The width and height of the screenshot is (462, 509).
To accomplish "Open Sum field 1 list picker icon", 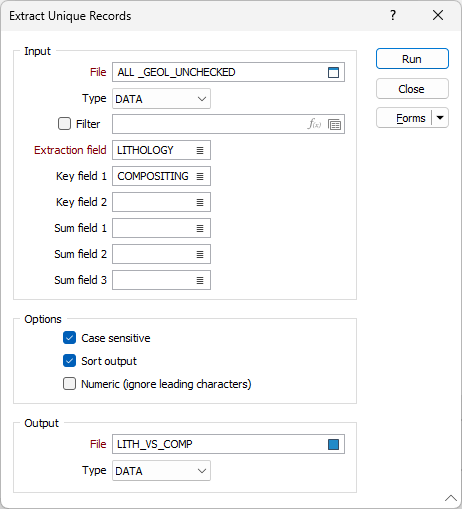I will (200, 228).
